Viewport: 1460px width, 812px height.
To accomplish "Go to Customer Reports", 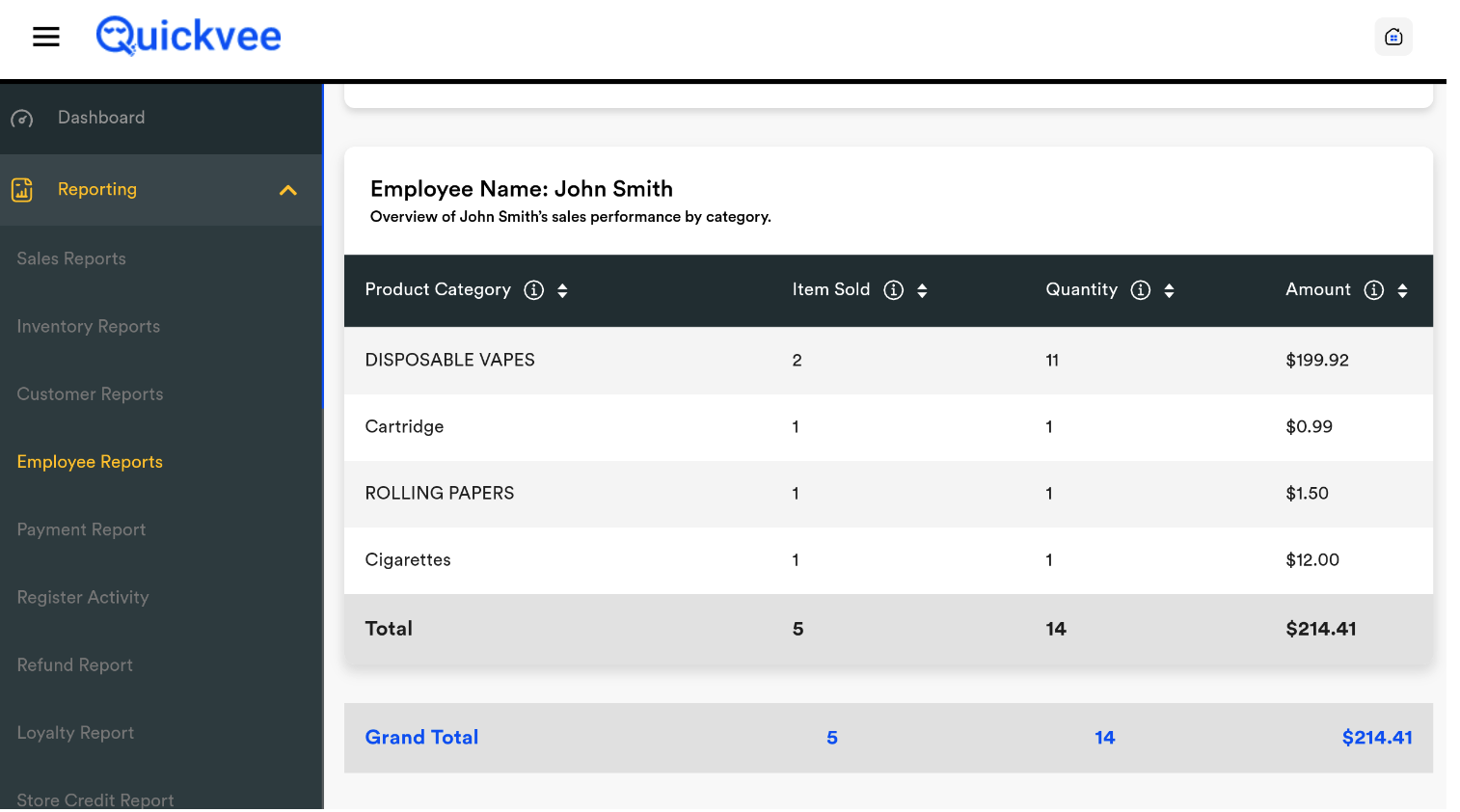I will point(90,393).
